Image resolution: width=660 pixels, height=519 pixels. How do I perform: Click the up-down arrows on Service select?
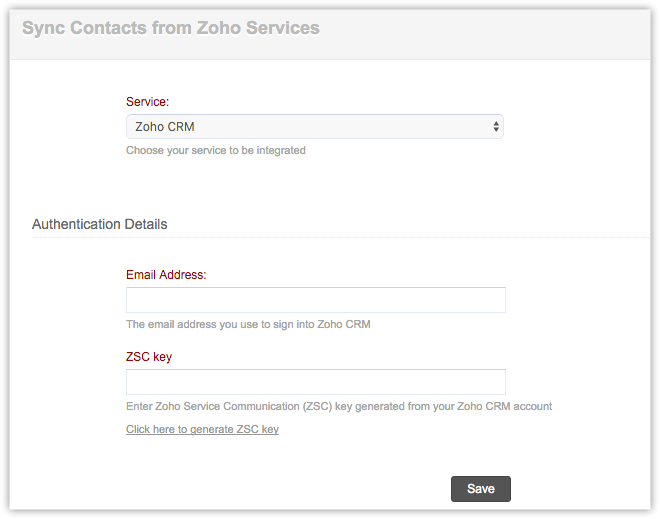[x=496, y=127]
